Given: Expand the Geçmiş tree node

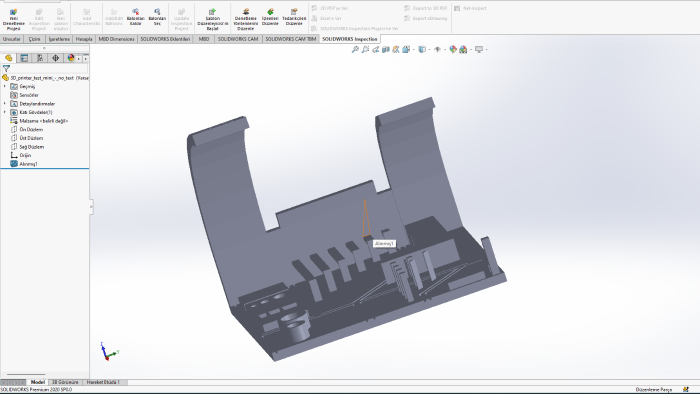Looking at the screenshot, I should coord(5,86).
